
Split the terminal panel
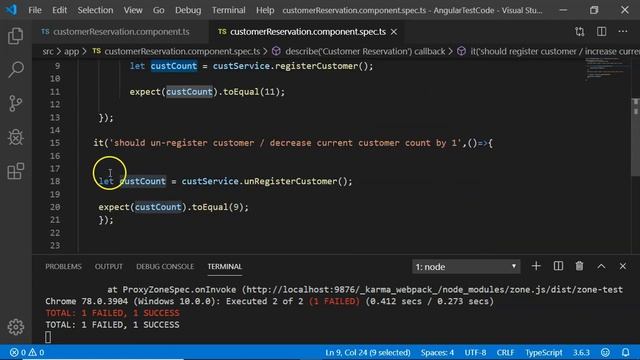coord(558,266)
